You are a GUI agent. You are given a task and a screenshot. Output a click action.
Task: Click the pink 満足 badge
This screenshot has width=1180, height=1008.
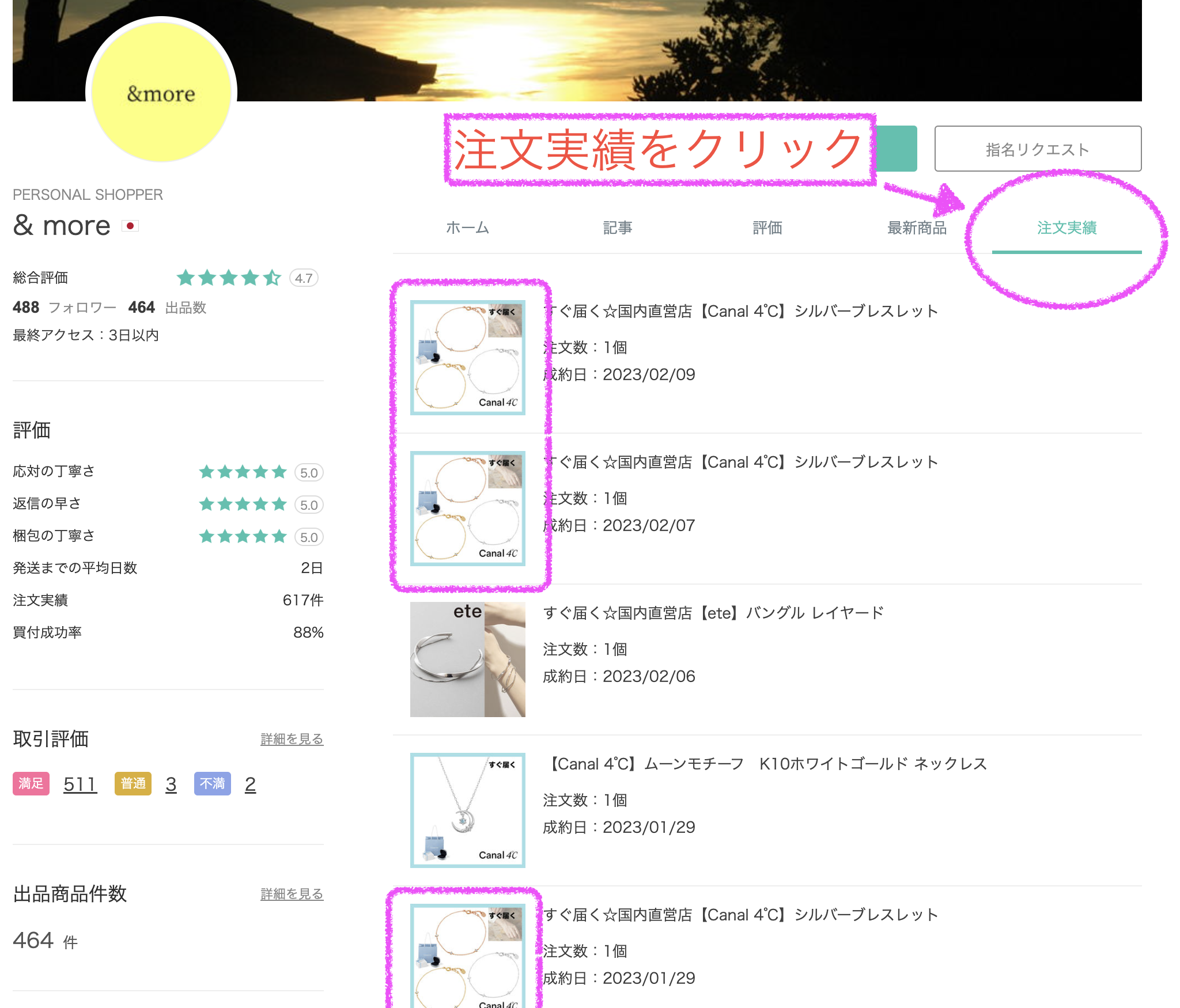pyautogui.click(x=31, y=783)
